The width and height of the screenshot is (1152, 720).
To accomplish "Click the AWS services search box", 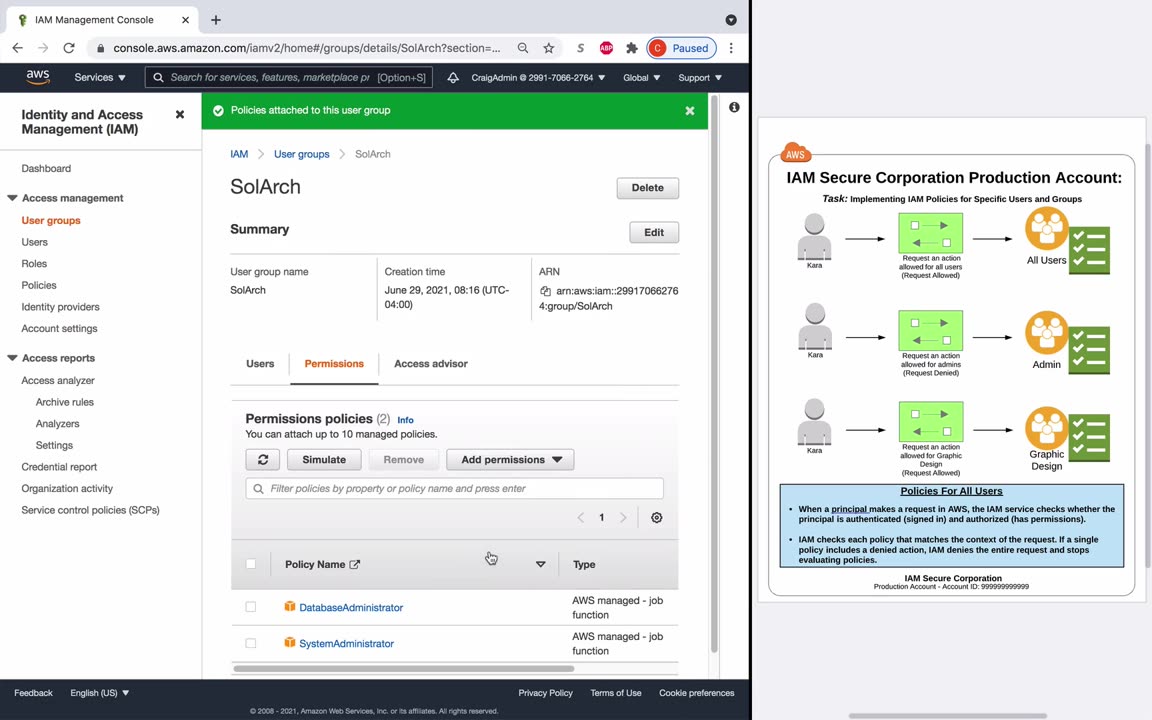I will 289,77.
